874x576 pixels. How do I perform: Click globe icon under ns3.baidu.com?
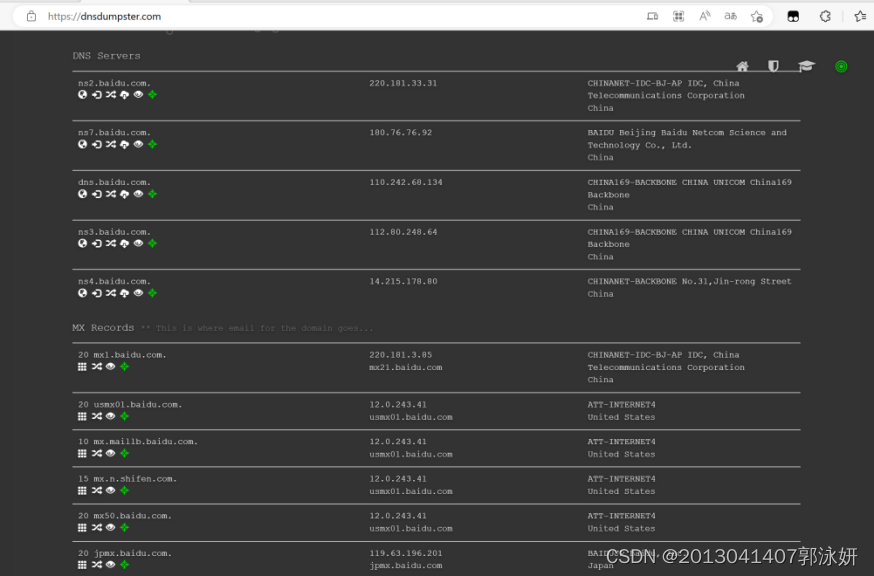click(x=82, y=244)
